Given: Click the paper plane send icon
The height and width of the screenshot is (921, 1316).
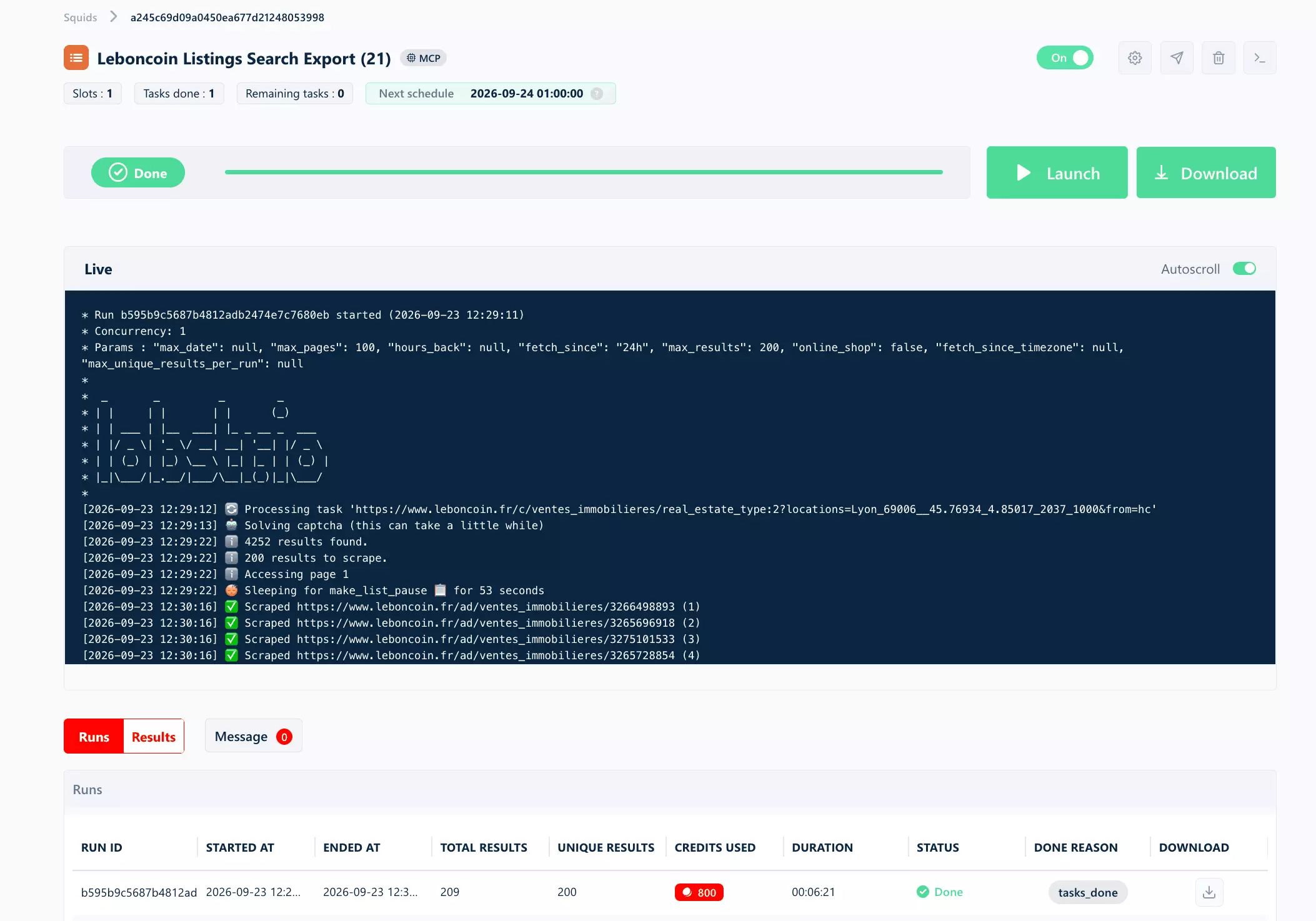Looking at the screenshot, I should tap(1177, 58).
